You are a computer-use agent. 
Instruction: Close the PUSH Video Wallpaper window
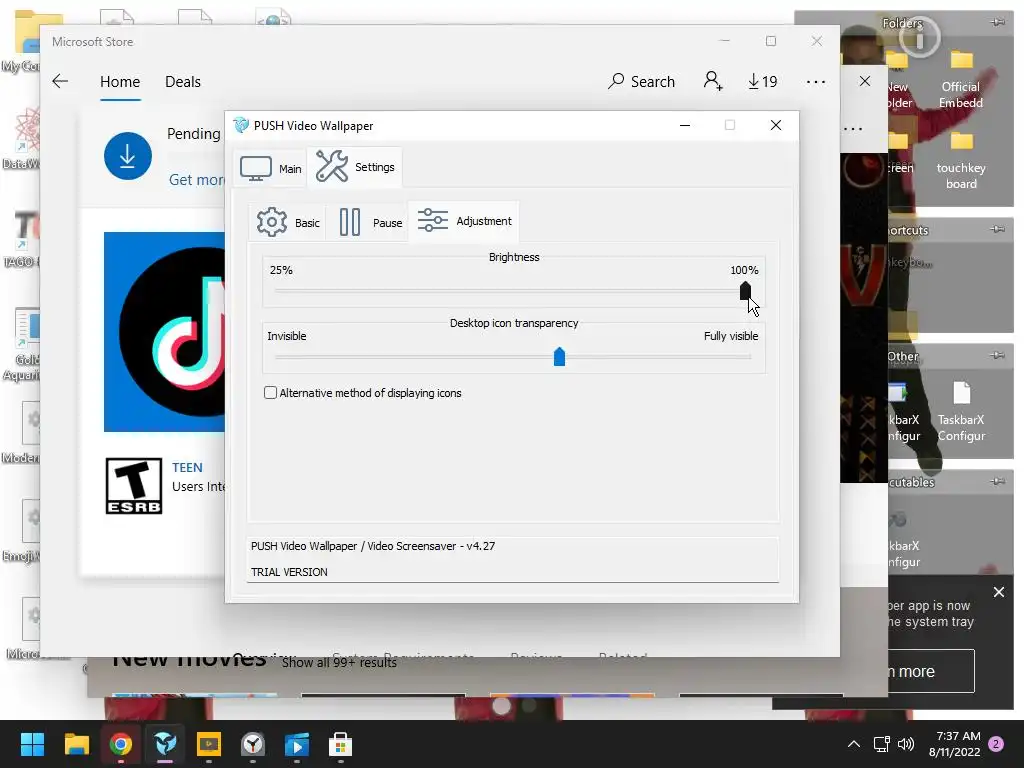click(776, 125)
